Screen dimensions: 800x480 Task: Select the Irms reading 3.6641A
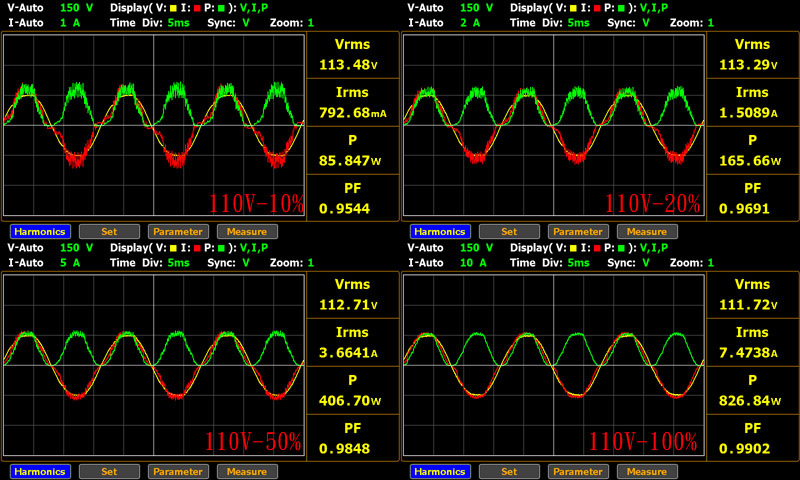(348, 353)
